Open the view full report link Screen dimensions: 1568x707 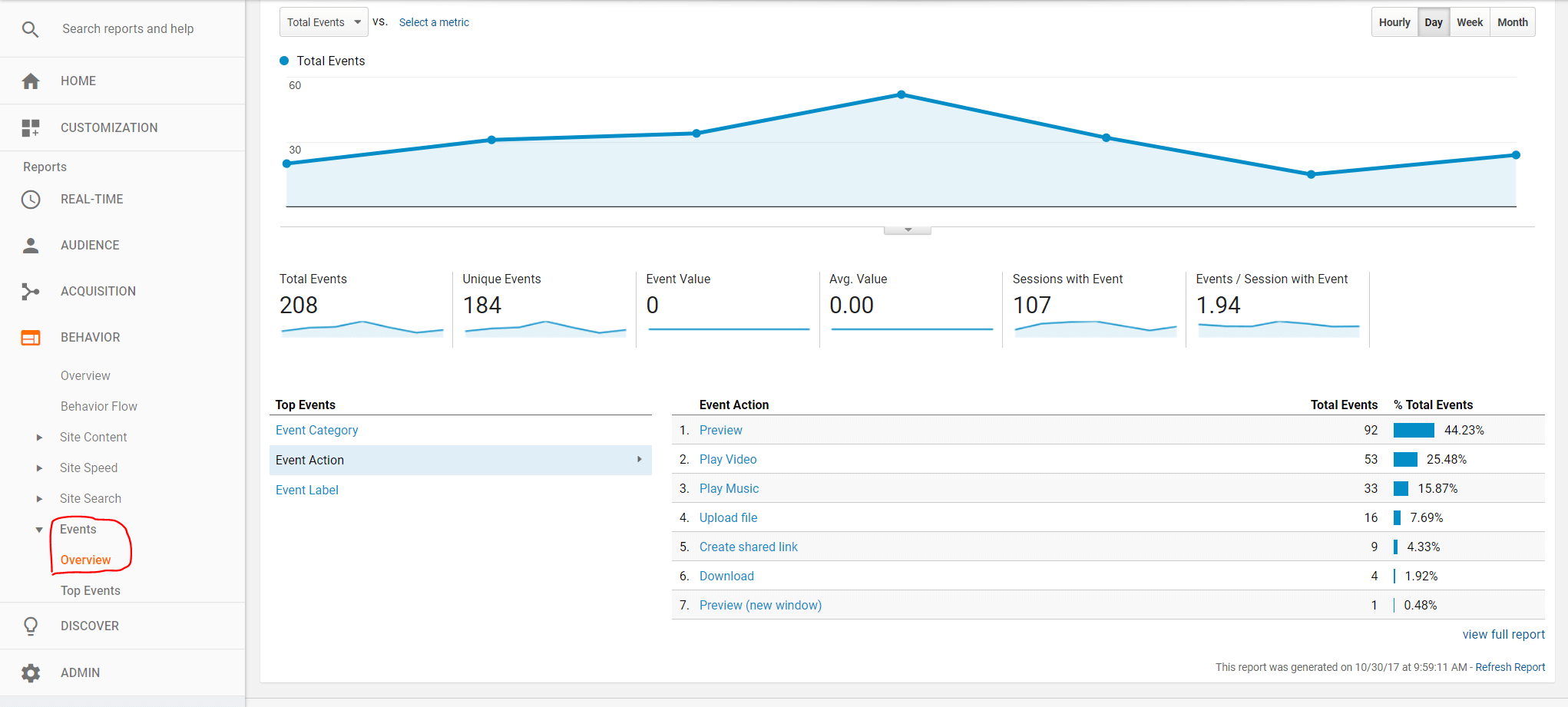(x=1503, y=635)
